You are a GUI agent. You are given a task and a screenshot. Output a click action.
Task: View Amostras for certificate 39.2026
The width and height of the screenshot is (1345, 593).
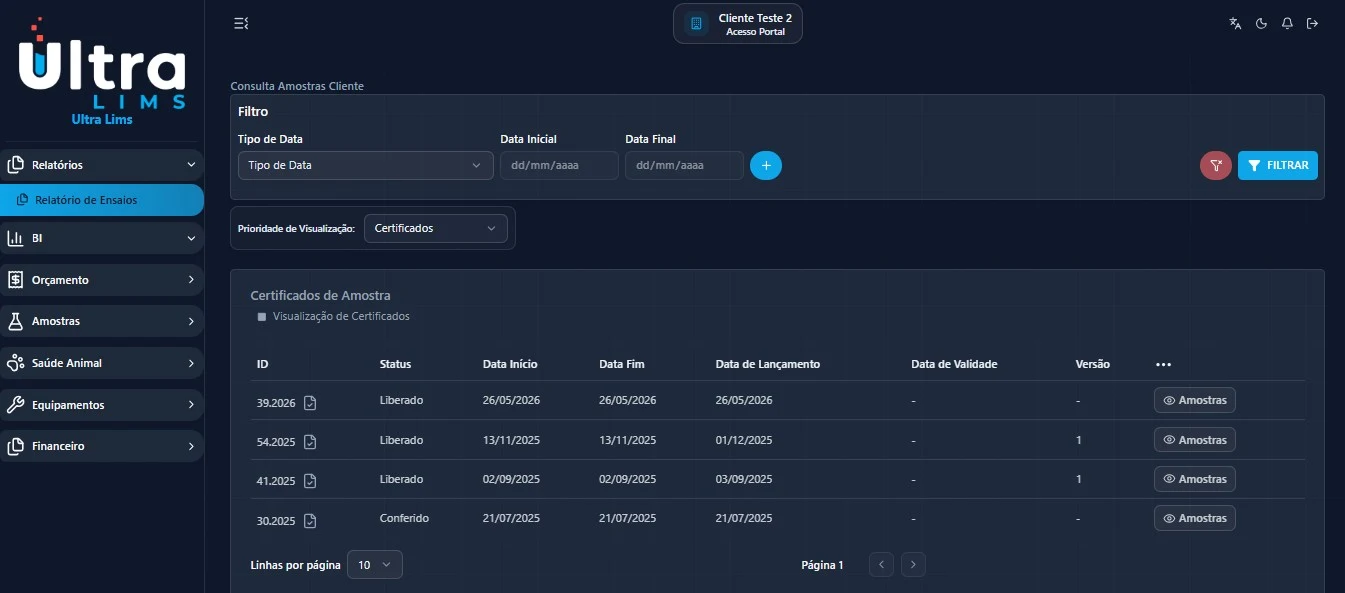[1195, 400]
